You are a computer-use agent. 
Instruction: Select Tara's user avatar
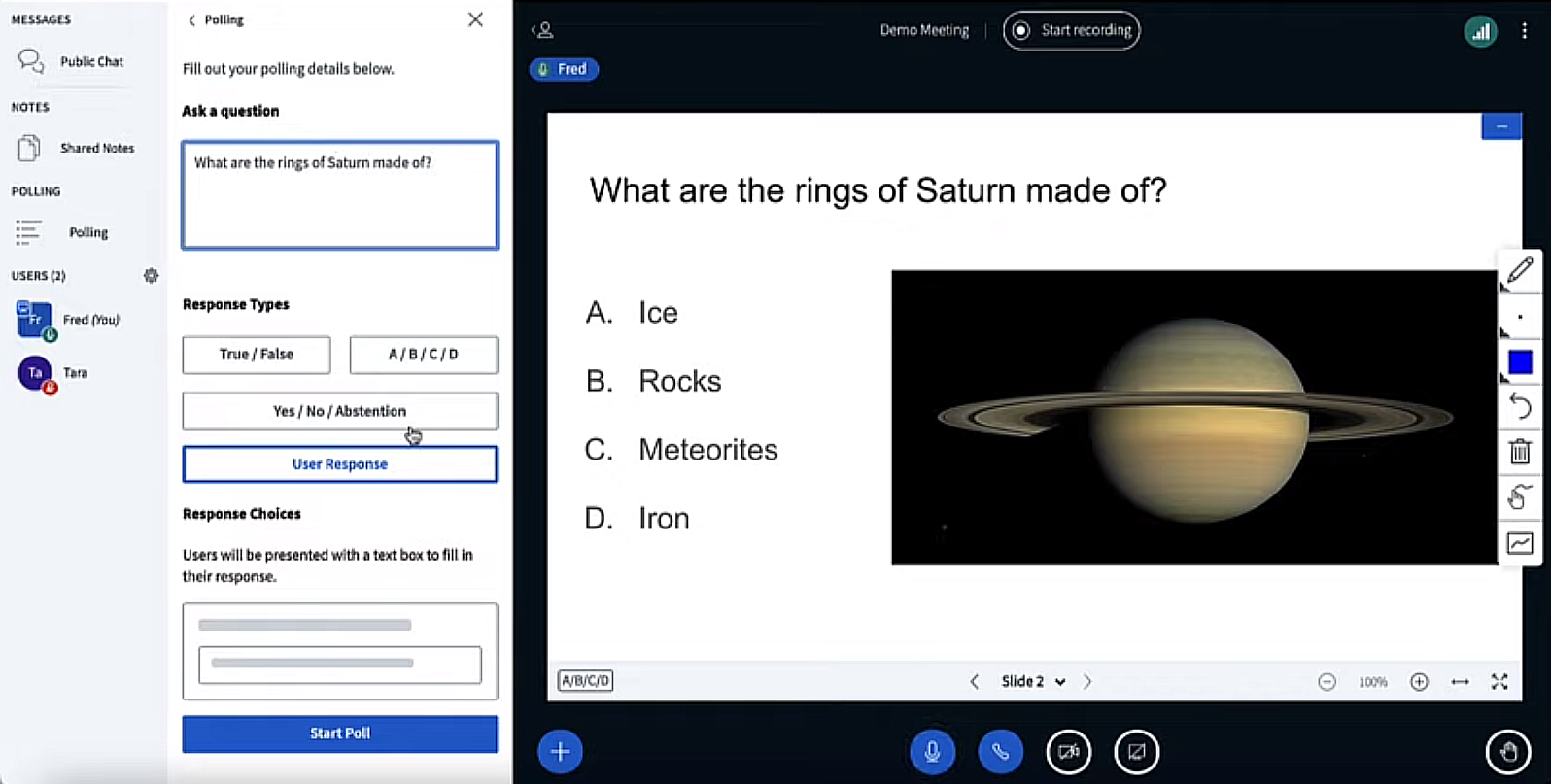(36, 373)
